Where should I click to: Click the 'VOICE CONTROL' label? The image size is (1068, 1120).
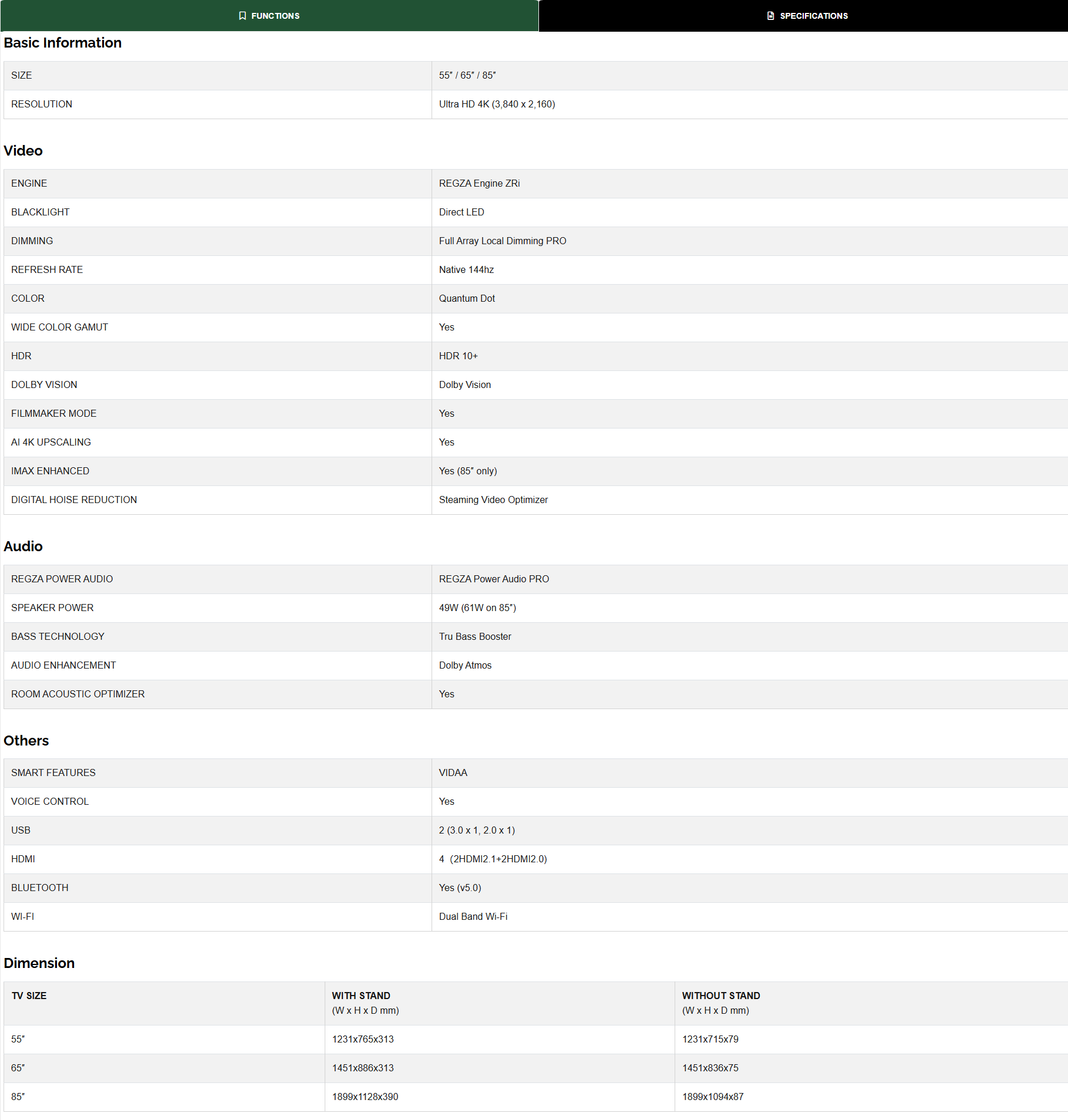(x=50, y=801)
